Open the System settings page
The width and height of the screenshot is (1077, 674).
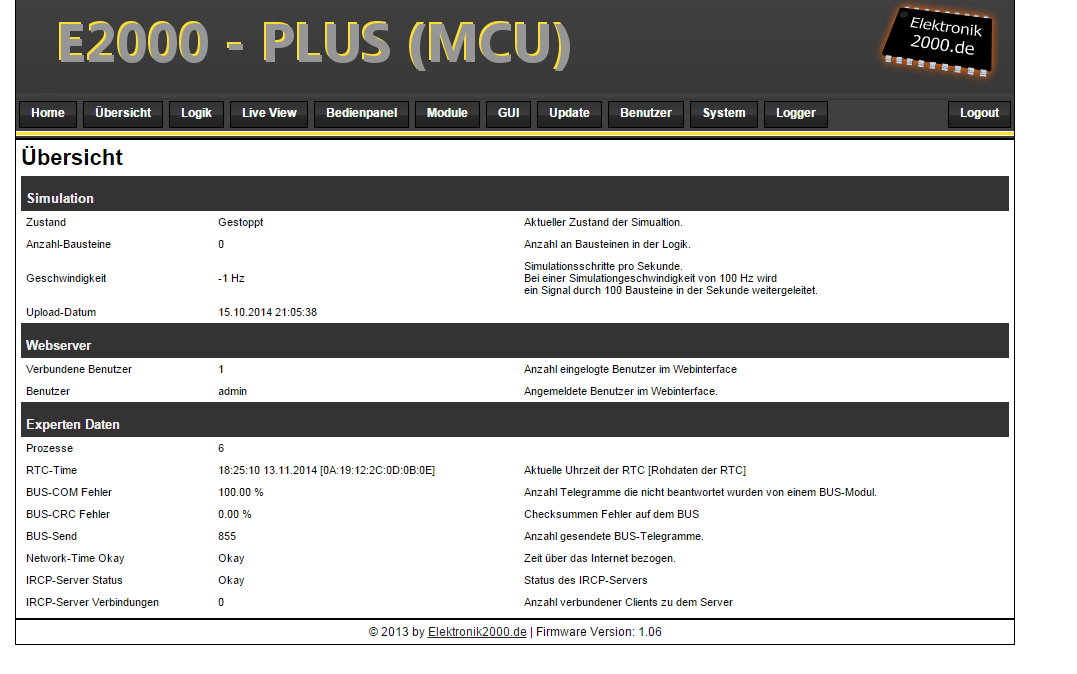[x=723, y=114]
